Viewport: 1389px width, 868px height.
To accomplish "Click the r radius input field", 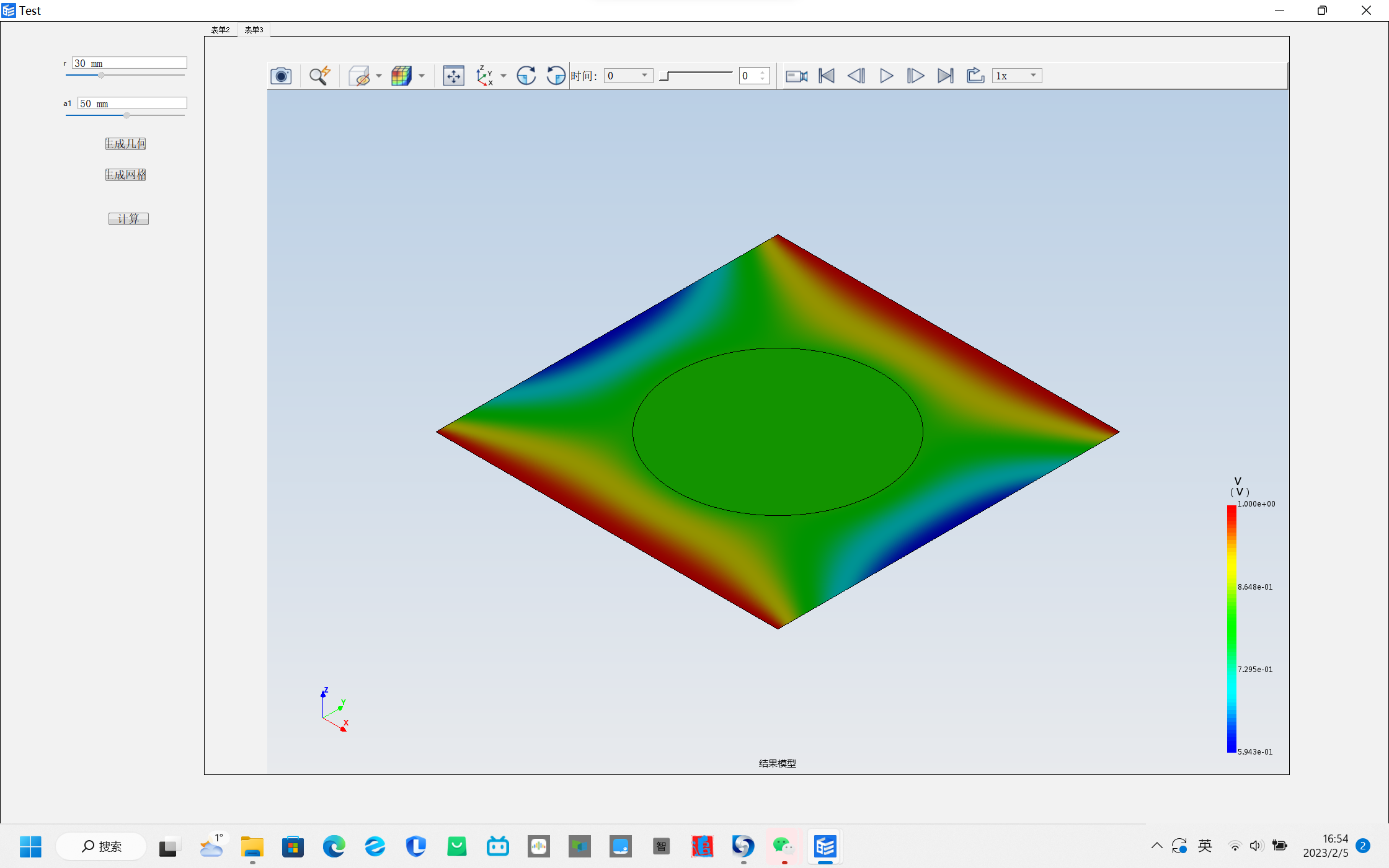I will pyautogui.click(x=129, y=63).
